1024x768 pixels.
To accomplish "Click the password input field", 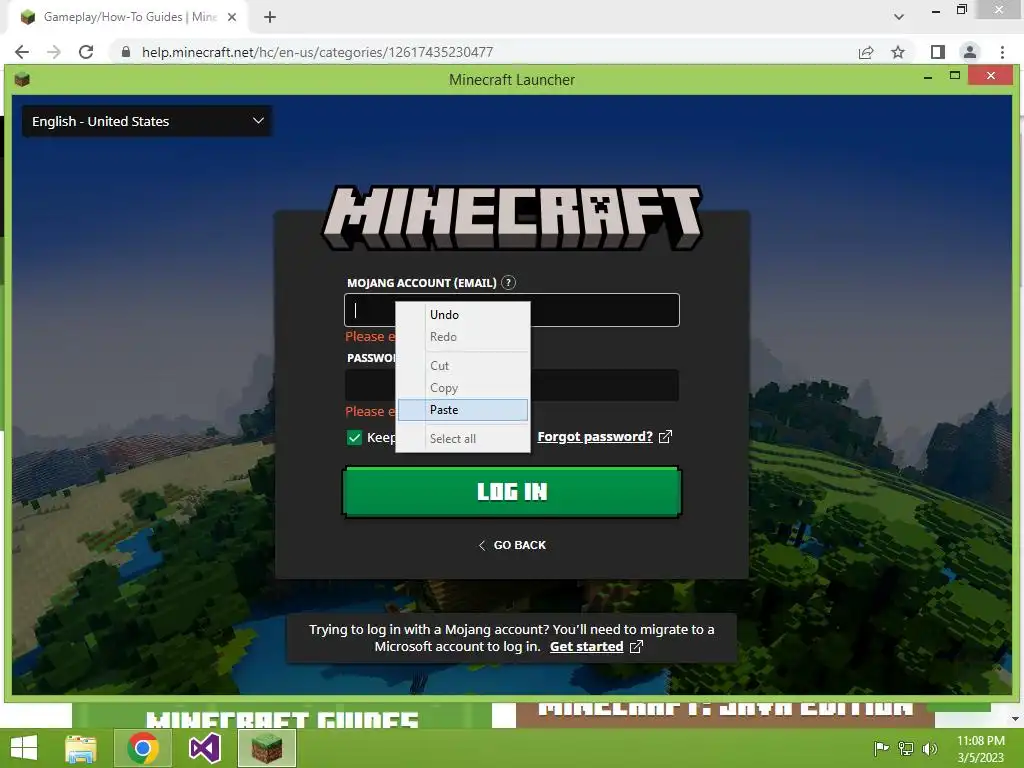I will pyautogui.click(x=511, y=385).
